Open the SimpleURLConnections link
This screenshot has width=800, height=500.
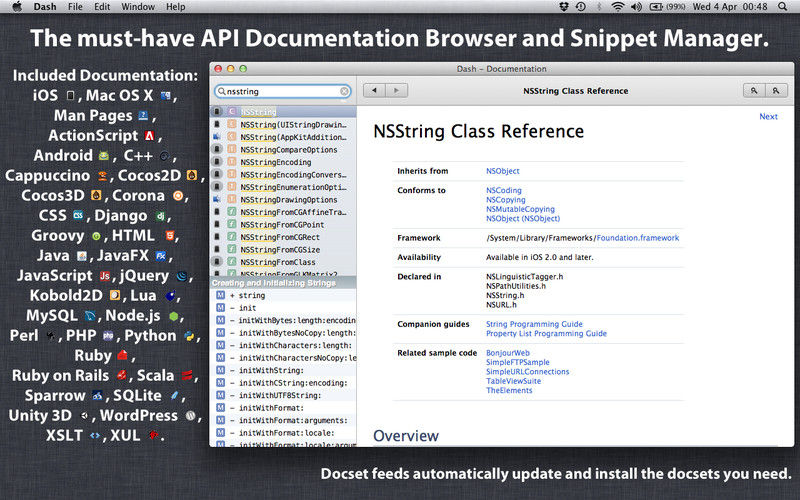click(x=528, y=372)
